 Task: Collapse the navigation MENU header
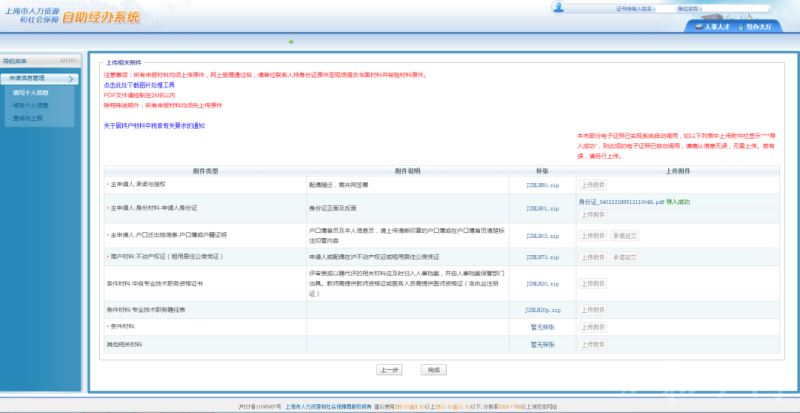[x=40, y=61]
